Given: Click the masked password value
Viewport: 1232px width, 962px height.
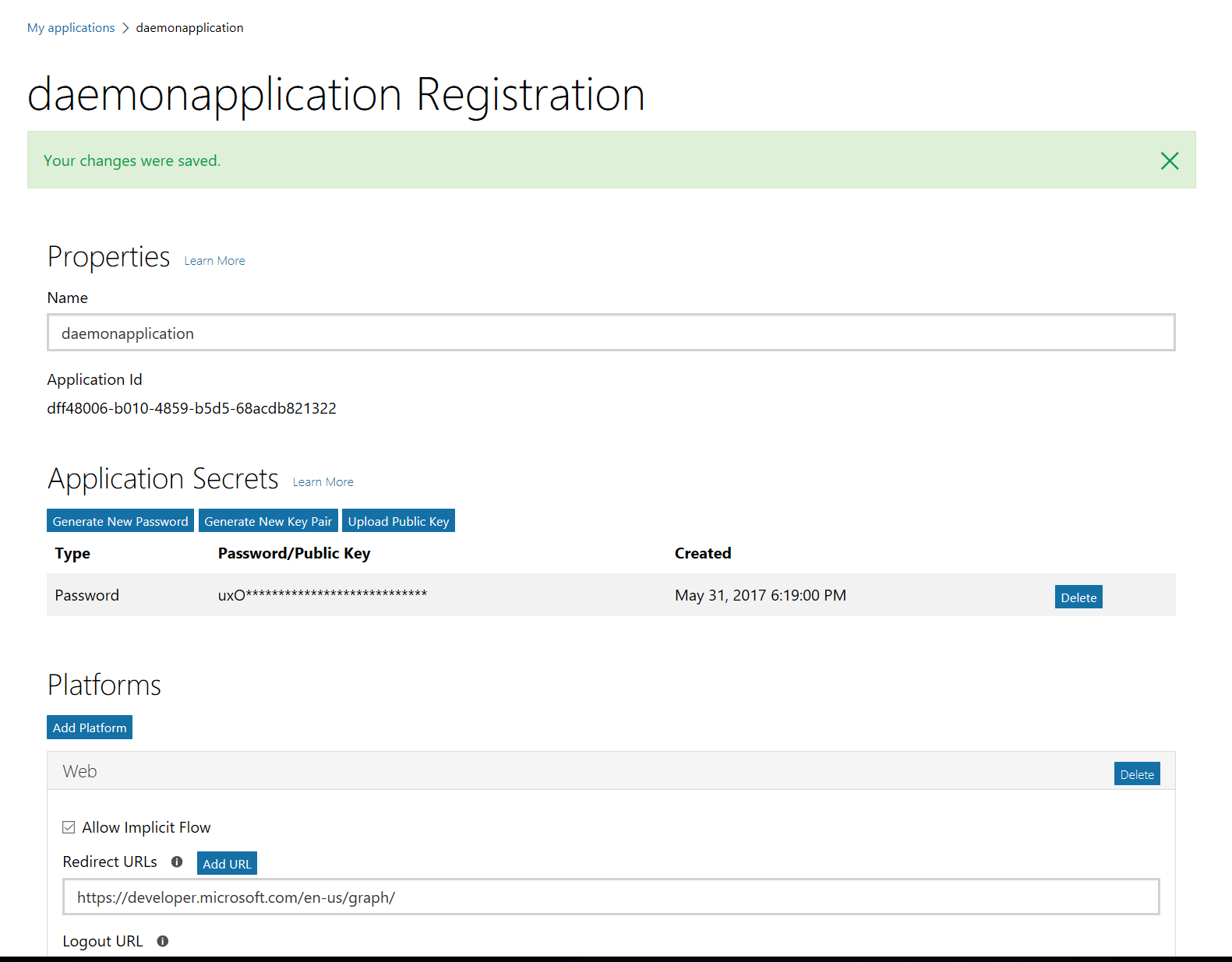Looking at the screenshot, I should coord(323,595).
